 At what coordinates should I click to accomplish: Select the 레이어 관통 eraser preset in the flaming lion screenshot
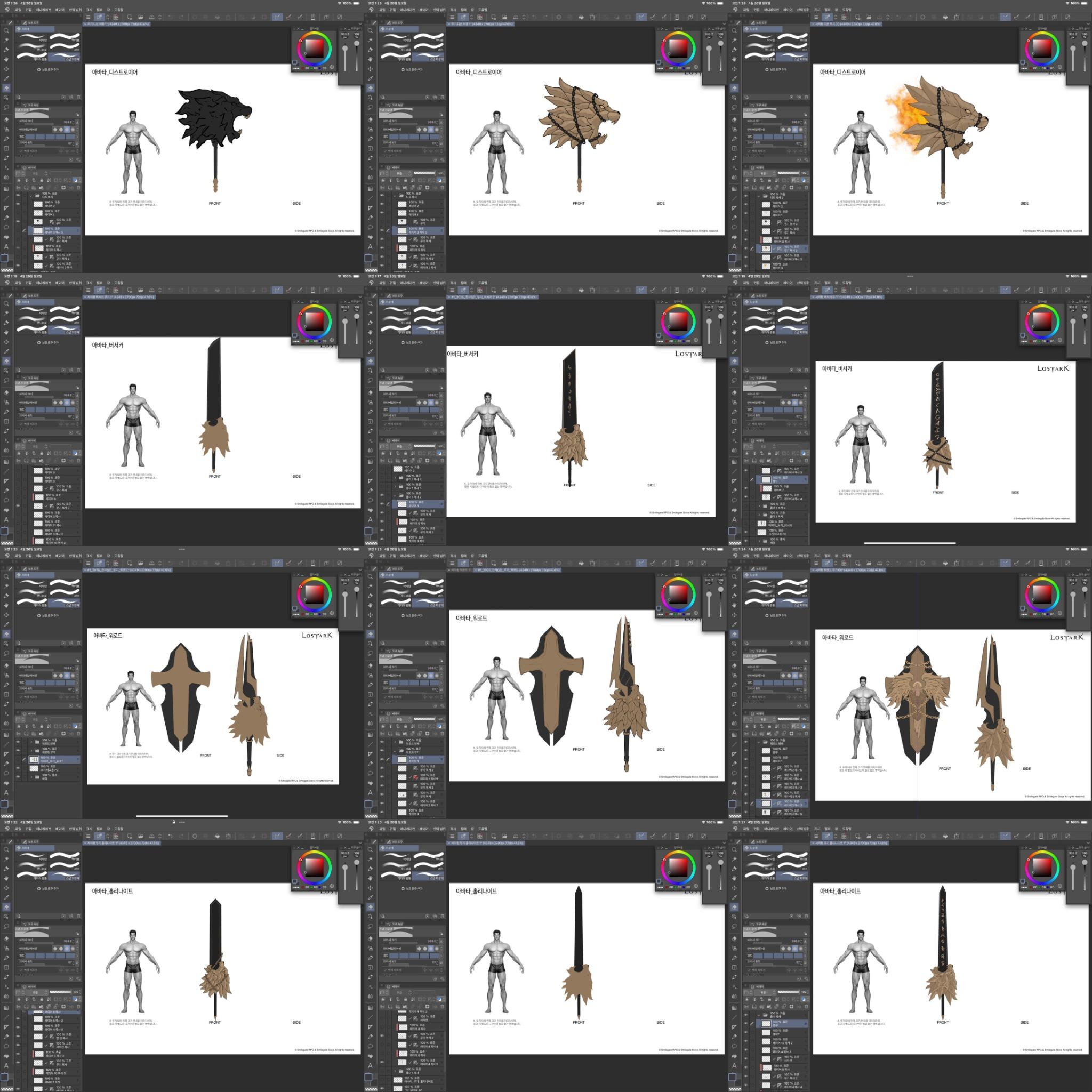tap(760, 57)
